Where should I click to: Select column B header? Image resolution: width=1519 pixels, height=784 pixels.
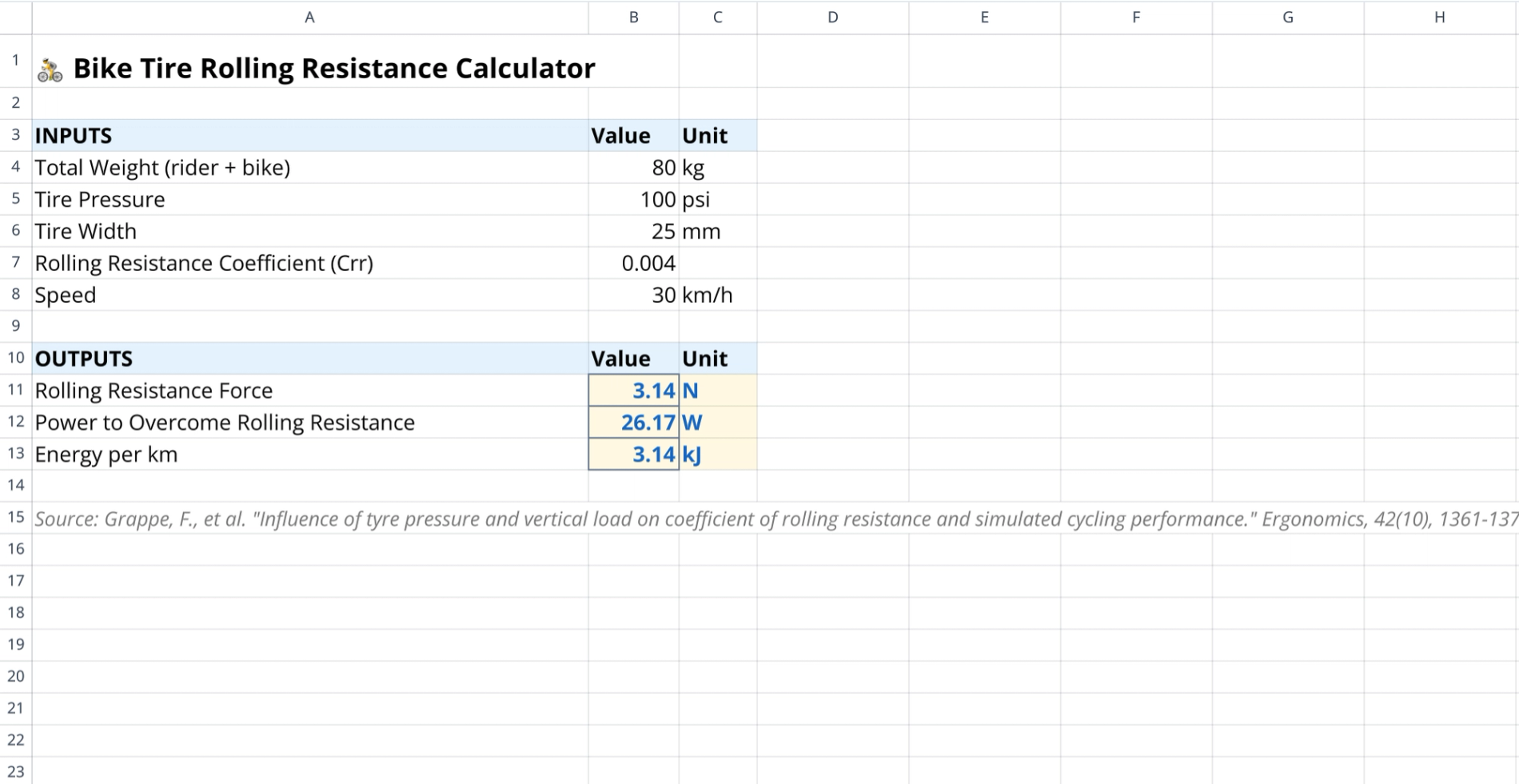[x=634, y=18]
